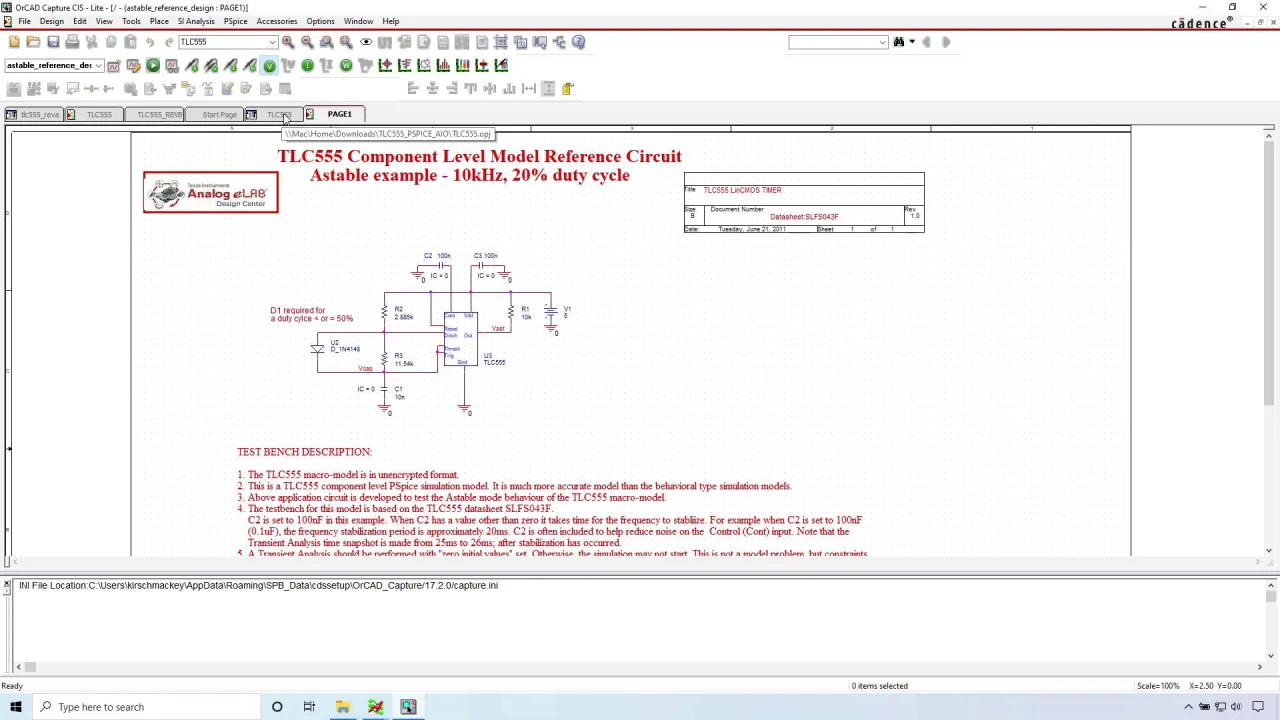Click the View Simulation Results icon
The height and width of the screenshot is (720, 1280).
tap(172, 66)
